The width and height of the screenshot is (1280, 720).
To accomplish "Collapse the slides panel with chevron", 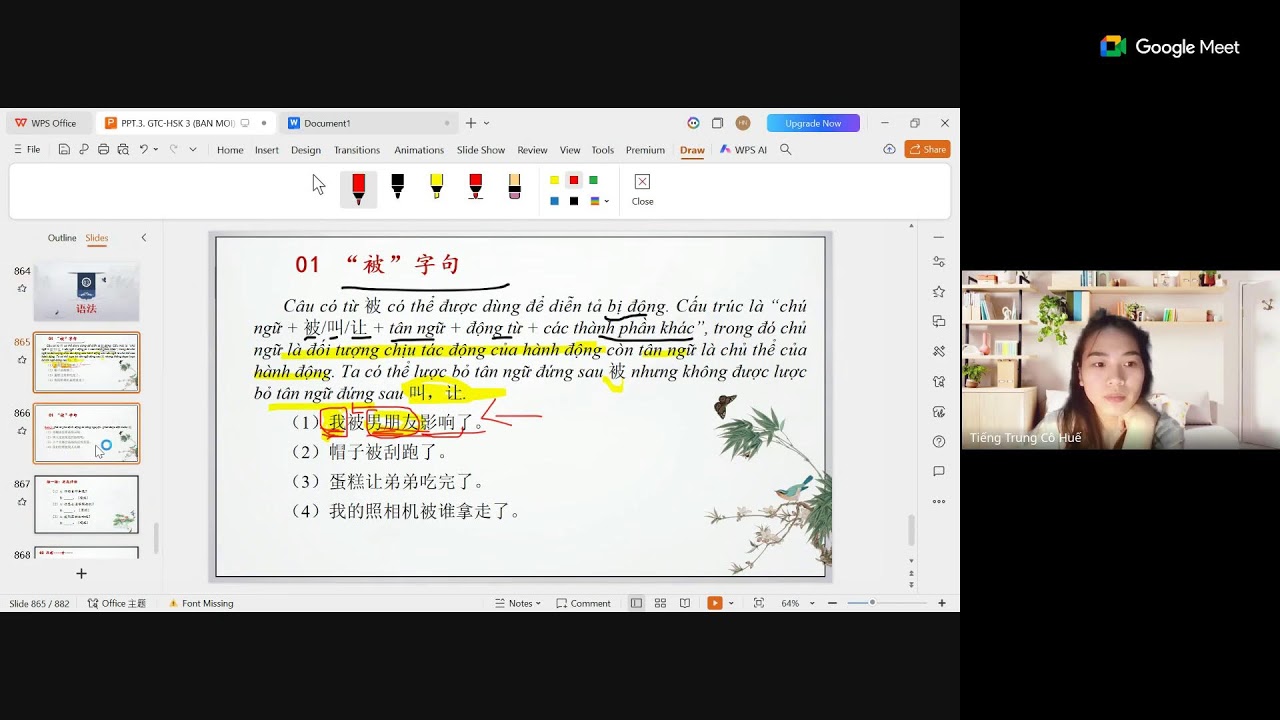I will (143, 238).
